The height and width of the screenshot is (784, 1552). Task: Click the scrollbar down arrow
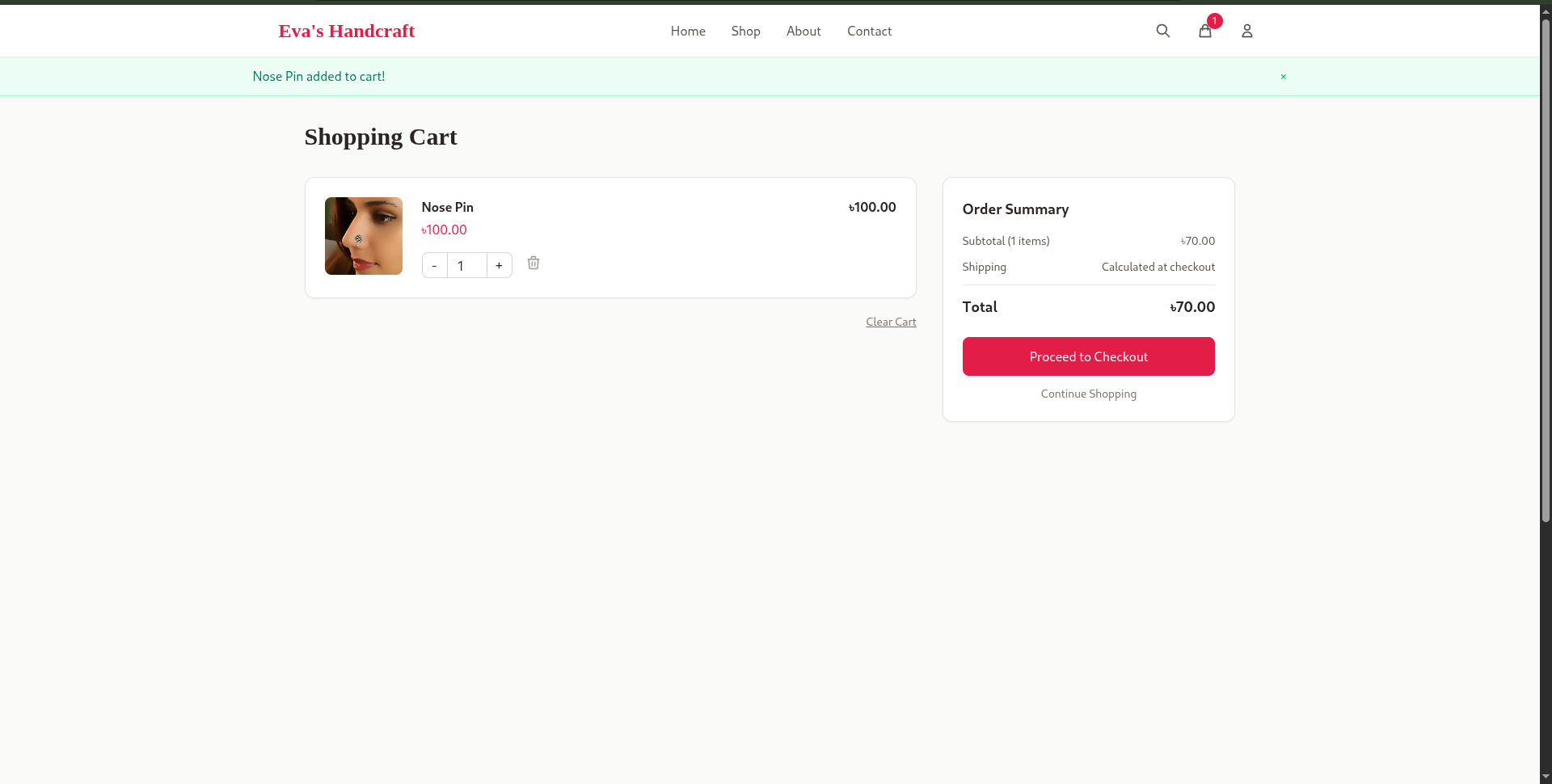(x=1545, y=777)
